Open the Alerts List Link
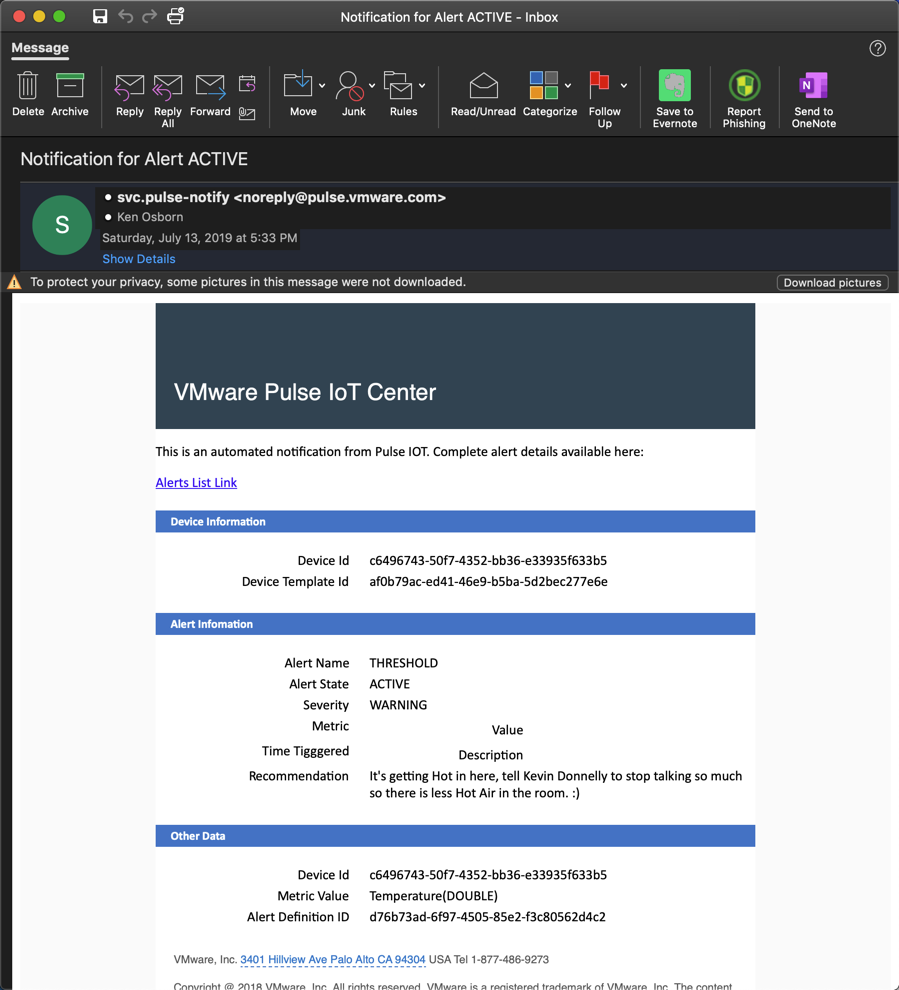The height and width of the screenshot is (990, 899). click(x=196, y=482)
